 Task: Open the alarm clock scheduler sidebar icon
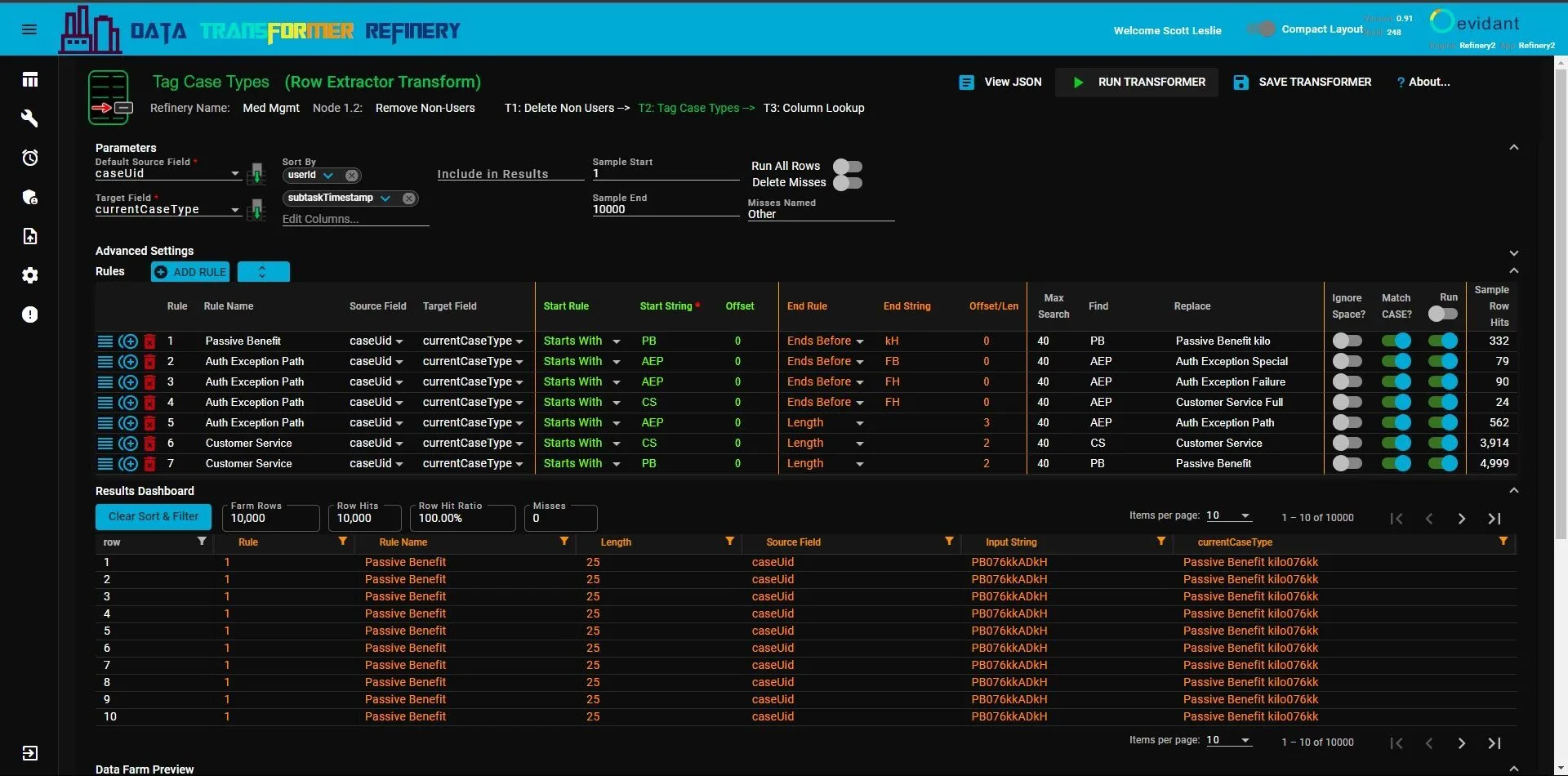(29, 158)
